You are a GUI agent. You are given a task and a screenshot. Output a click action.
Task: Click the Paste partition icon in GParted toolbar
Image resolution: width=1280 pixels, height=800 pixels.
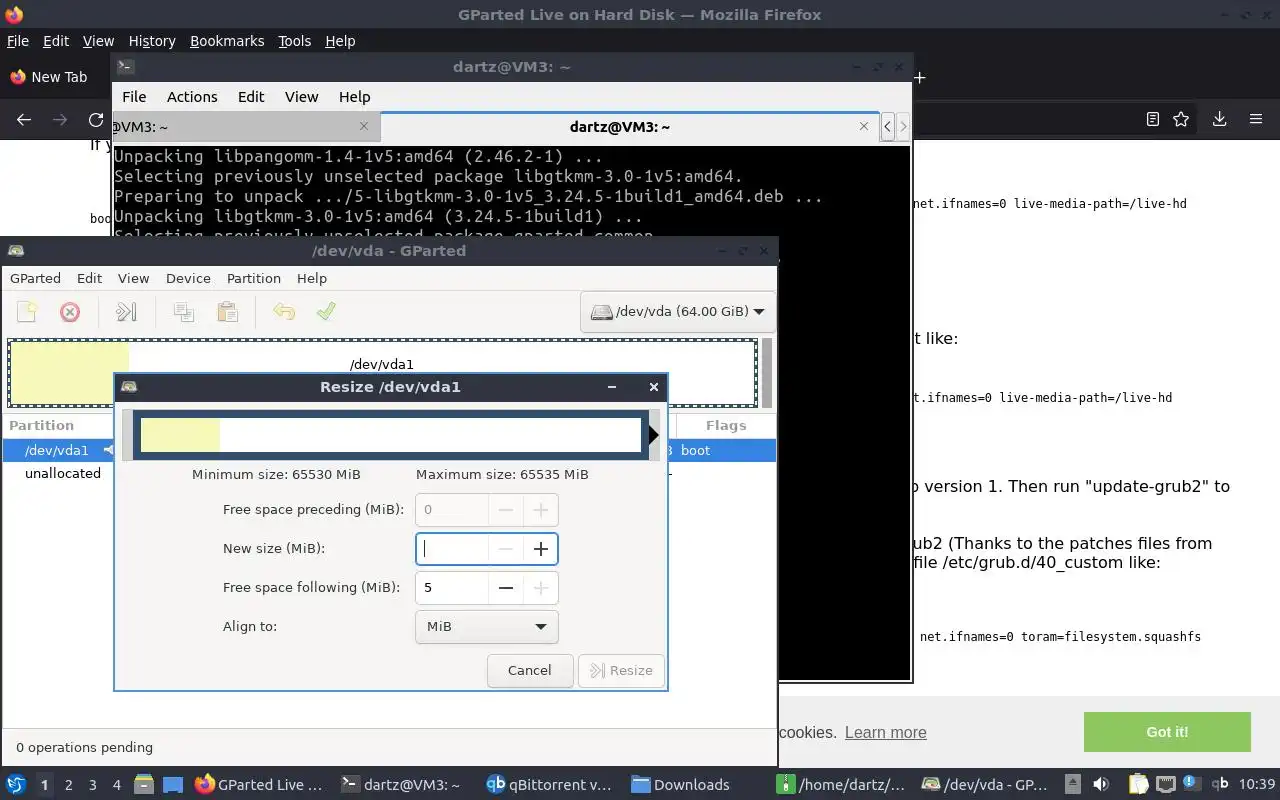228,312
